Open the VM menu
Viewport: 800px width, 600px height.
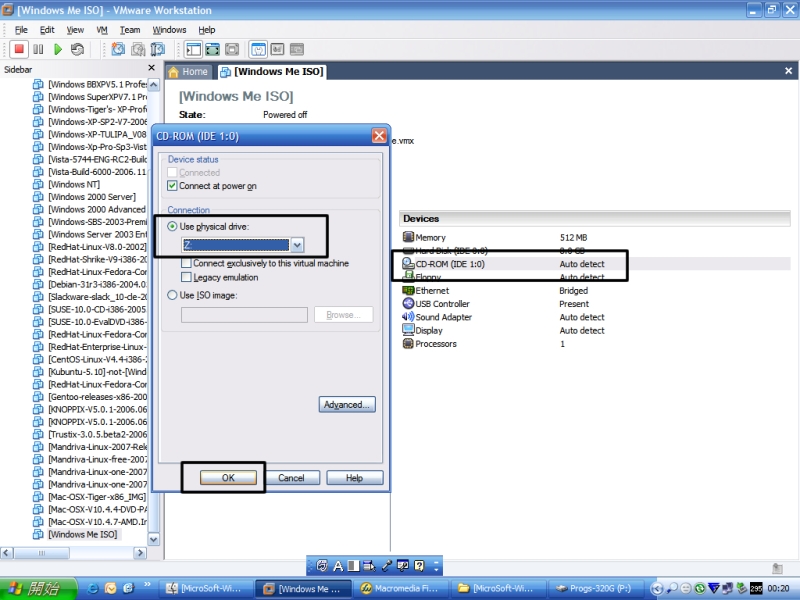(x=102, y=30)
